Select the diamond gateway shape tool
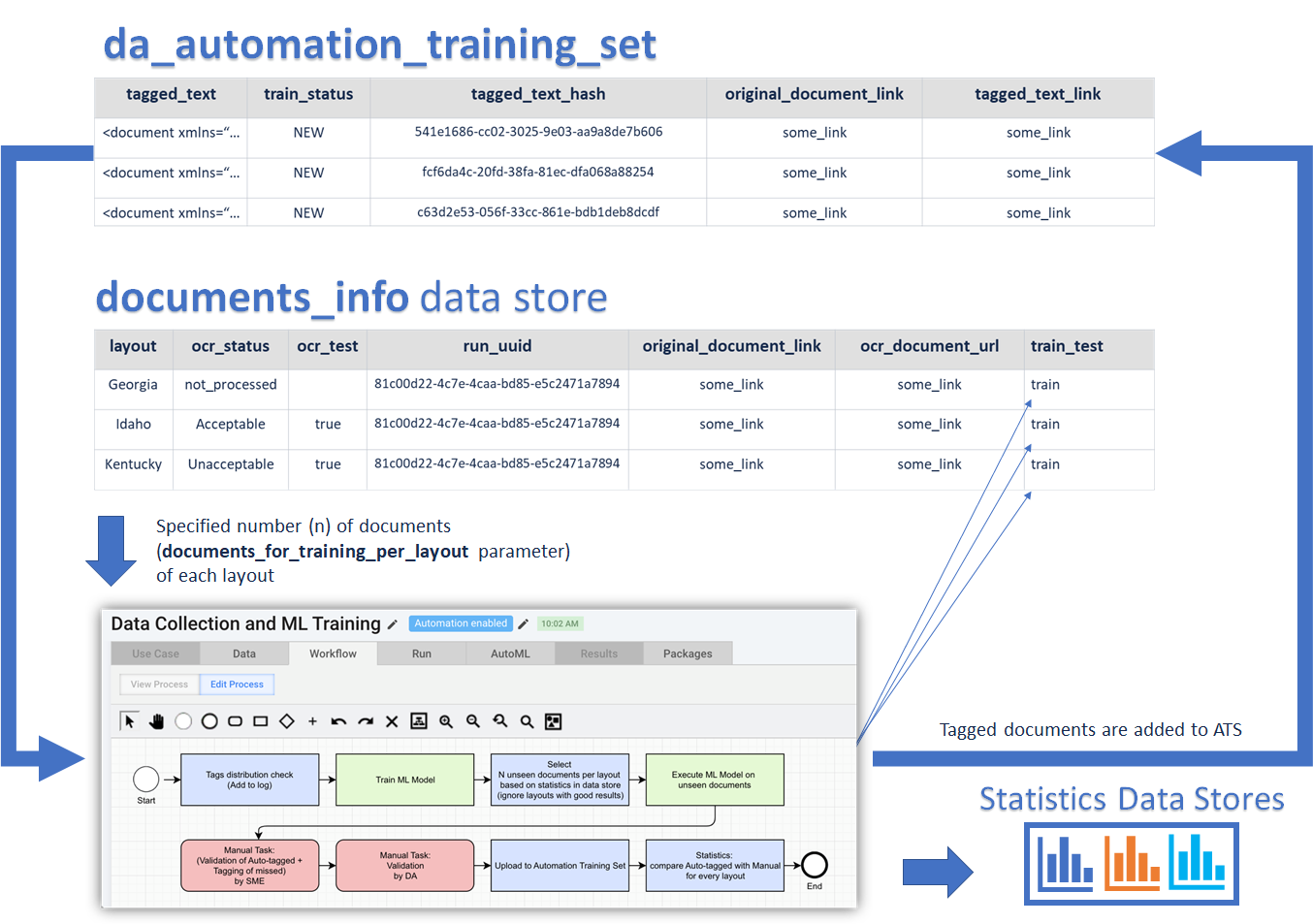 pos(287,721)
